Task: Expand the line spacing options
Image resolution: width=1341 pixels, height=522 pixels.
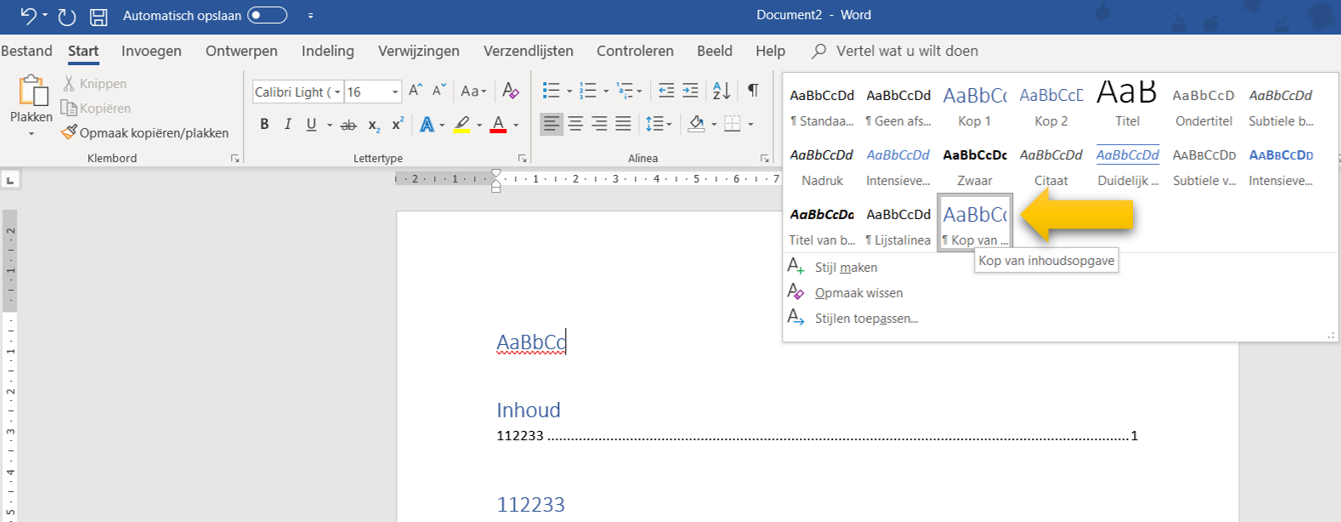Action: coord(658,124)
